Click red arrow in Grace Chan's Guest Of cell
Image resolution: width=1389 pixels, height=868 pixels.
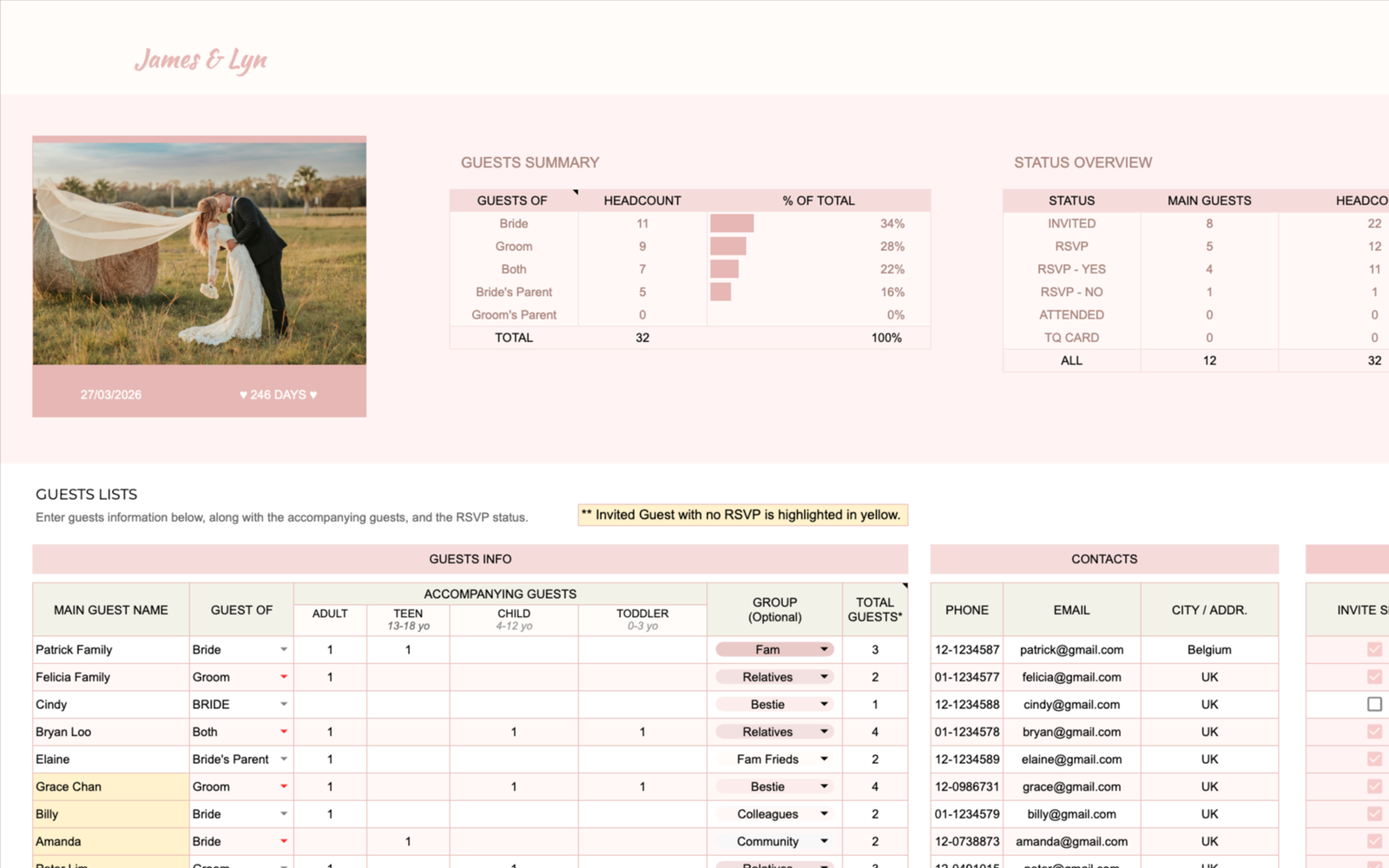(284, 786)
